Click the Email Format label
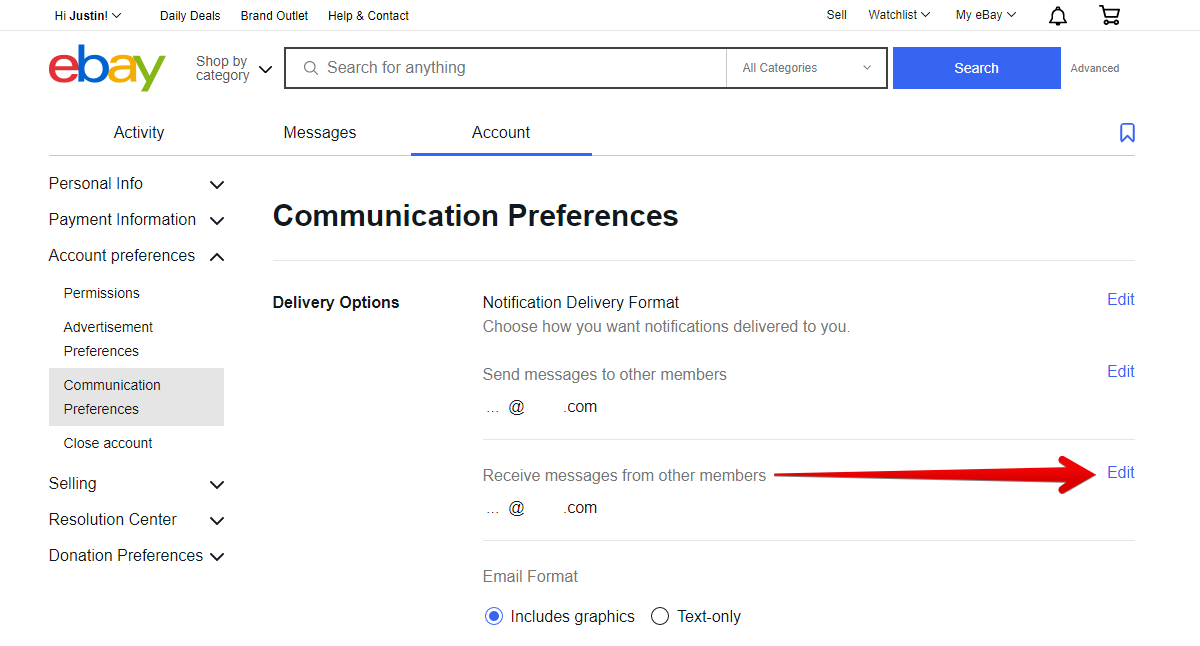1200x646 pixels. (x=530, y=577)
